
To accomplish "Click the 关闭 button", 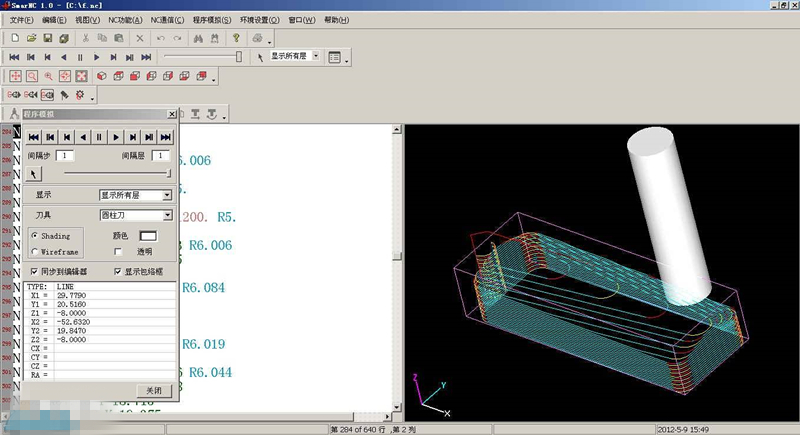I will 153,389.
